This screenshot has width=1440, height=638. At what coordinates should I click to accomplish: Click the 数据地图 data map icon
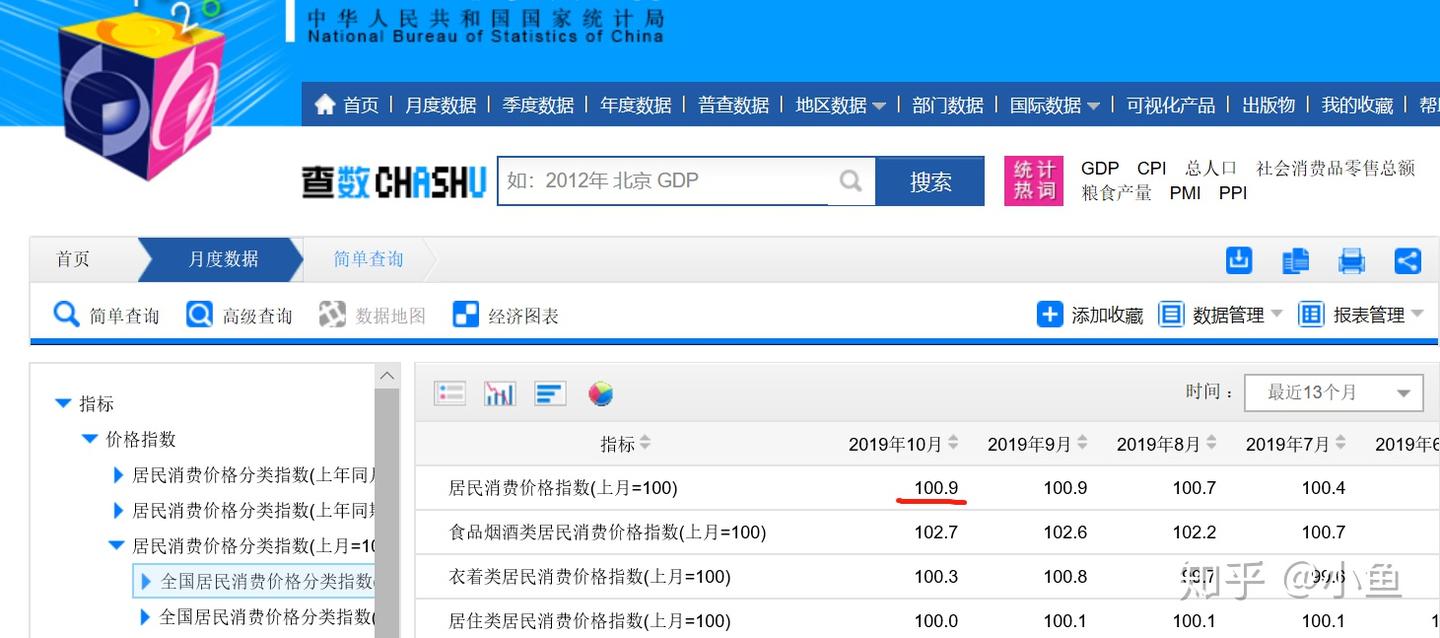click(332, 314)
